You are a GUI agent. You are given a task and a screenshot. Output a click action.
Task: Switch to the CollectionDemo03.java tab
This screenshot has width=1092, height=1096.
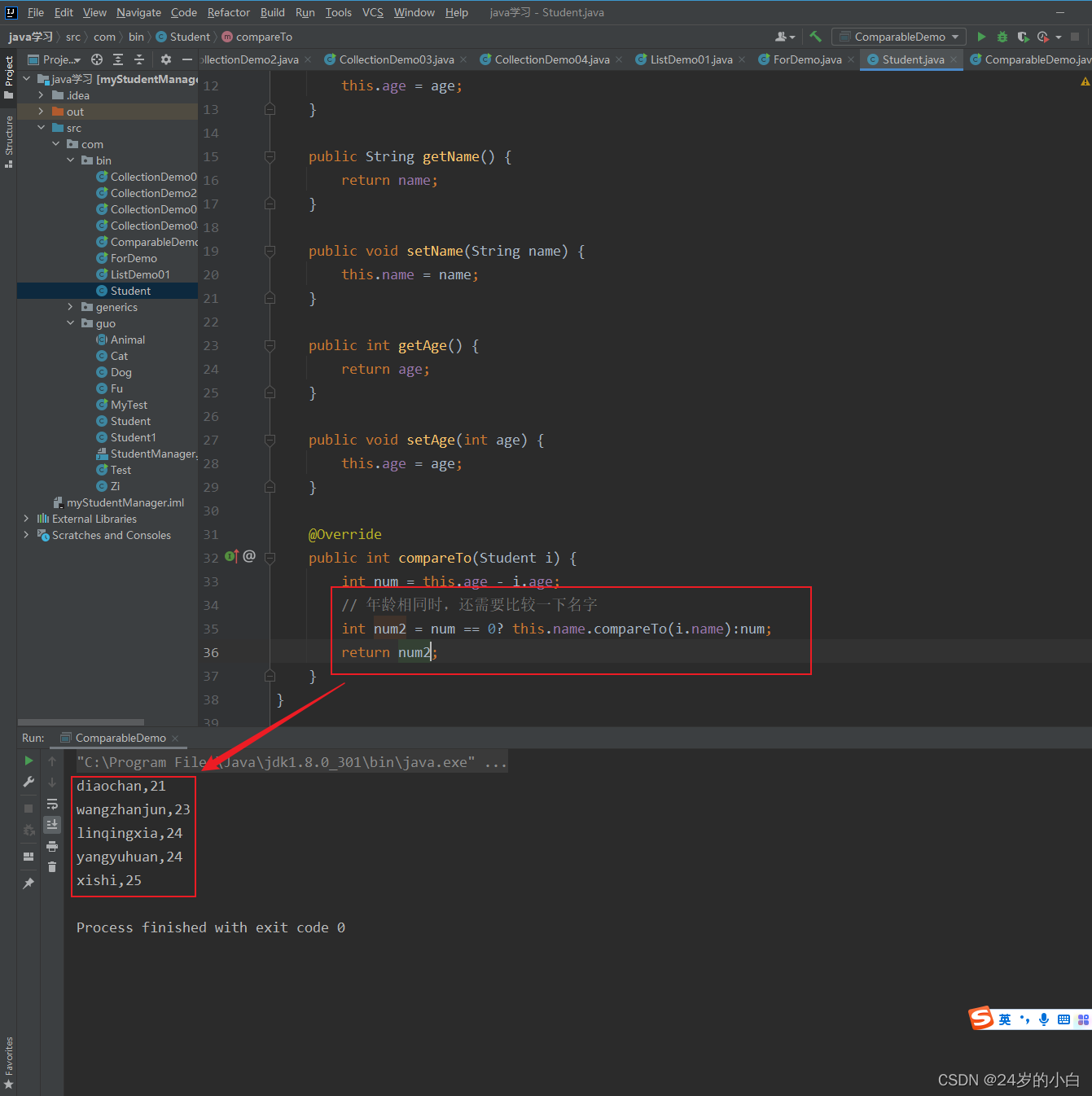pyautogui.click(x=396, y=59)
